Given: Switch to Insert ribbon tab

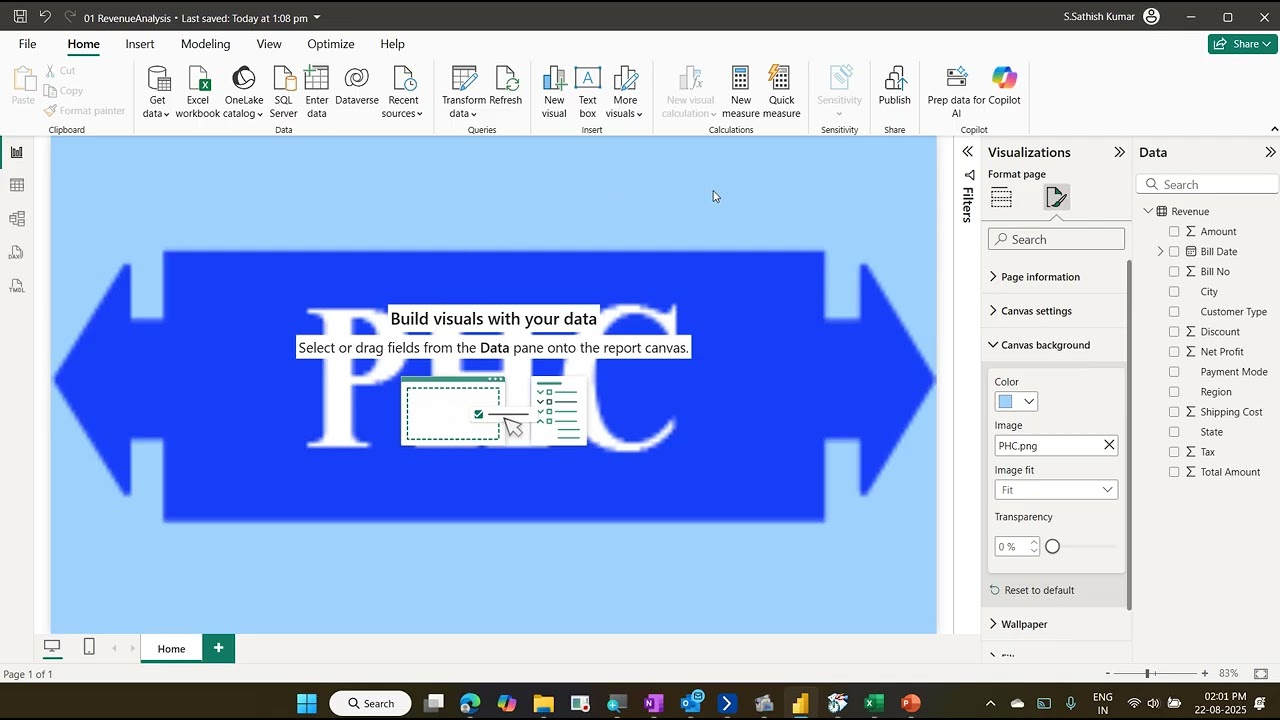Looking at the screenshot, I should tap(140, 44).
